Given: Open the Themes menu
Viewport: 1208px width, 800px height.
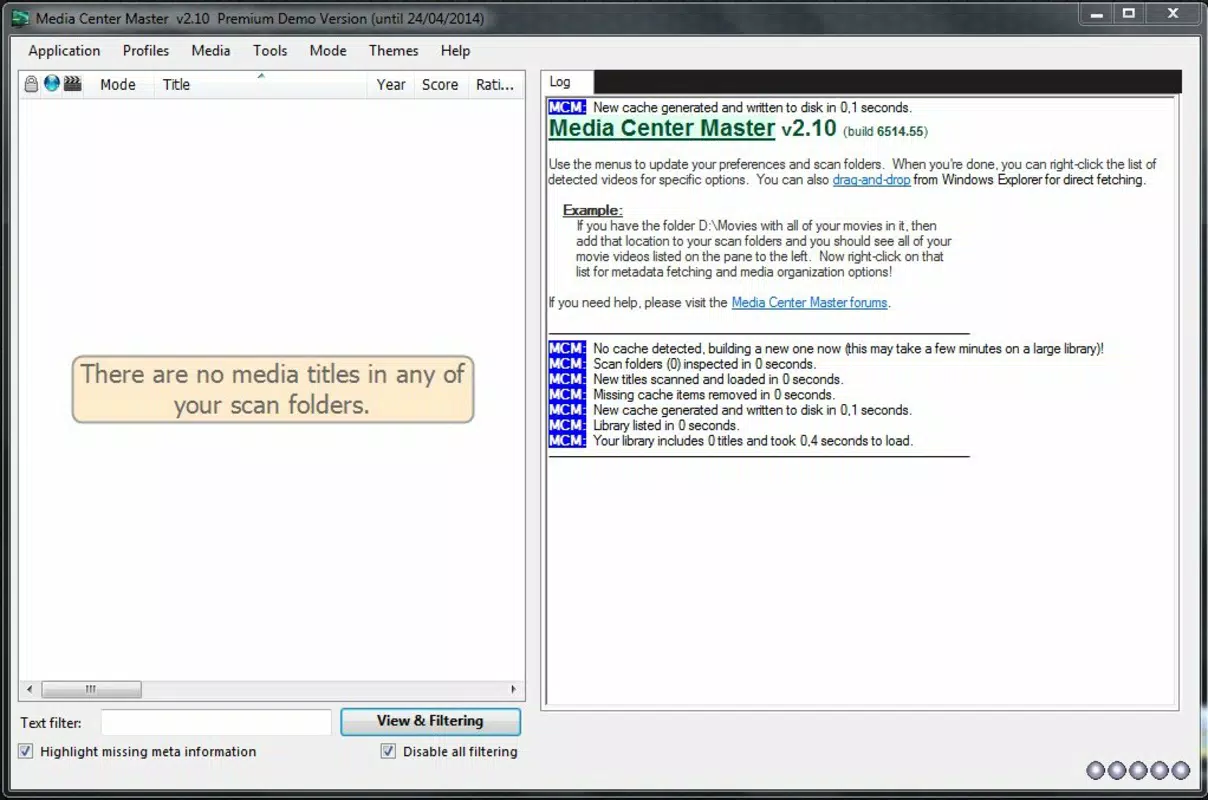Looking at the screenshot, I should [394, 51].
